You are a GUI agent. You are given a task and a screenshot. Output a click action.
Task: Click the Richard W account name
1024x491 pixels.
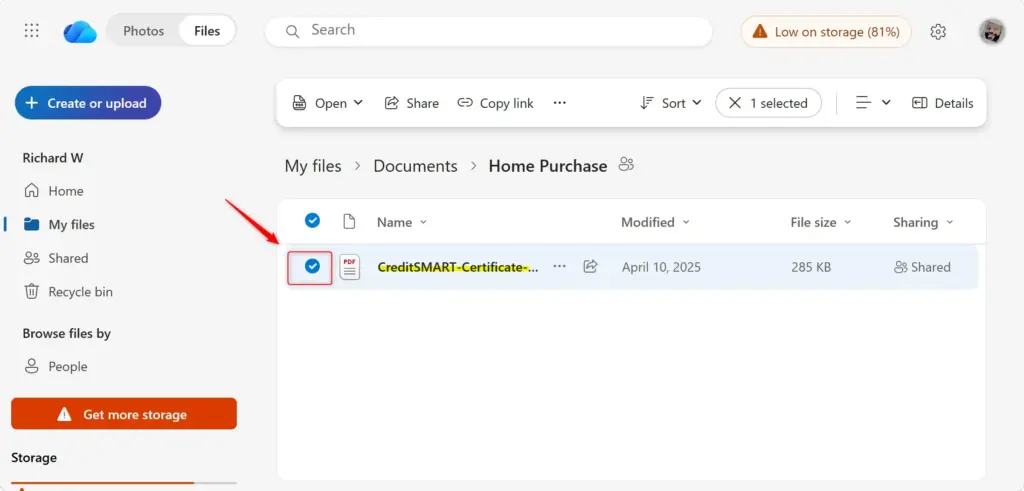[53, 158]
